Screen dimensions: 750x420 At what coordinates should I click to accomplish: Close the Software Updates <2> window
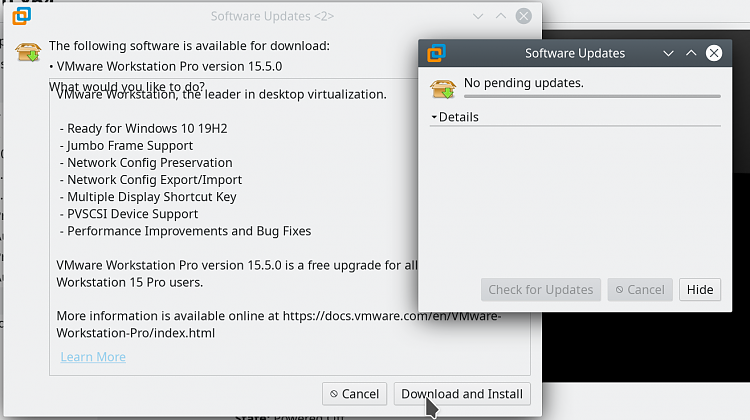524,16
